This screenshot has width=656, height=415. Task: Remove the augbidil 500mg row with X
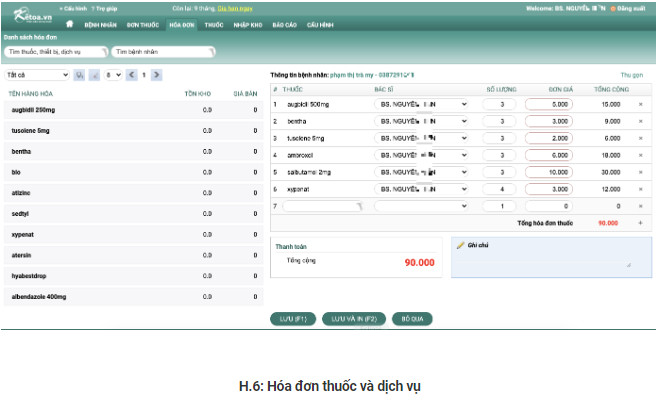(x=640, y=104)
